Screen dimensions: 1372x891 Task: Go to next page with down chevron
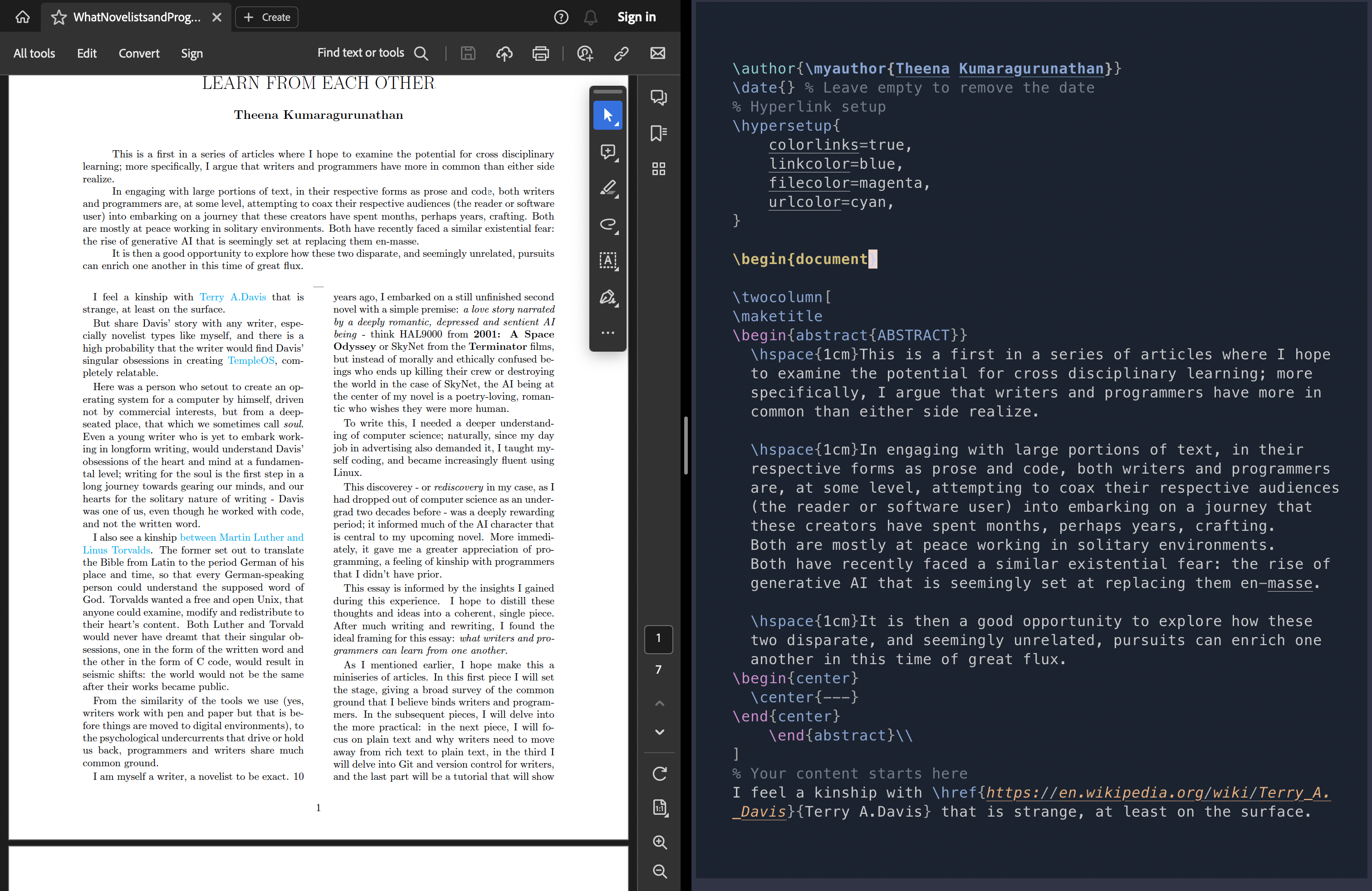(x=660, y=732)
